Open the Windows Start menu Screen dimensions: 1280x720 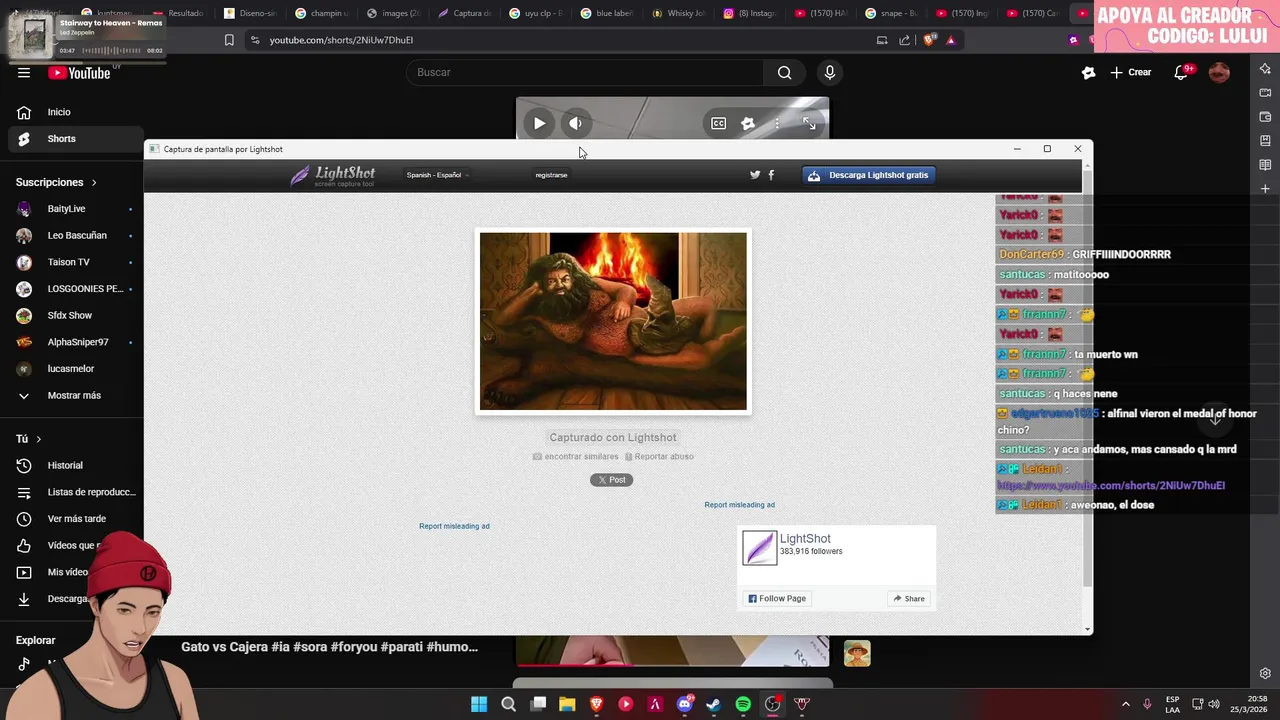tap(479, 704)
